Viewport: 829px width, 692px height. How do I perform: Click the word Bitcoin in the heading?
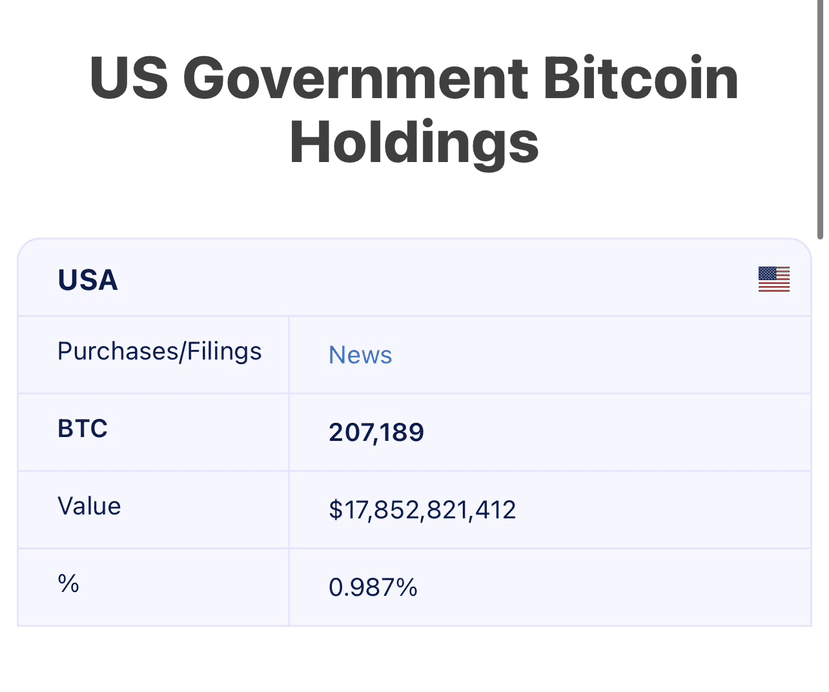tap(640, 78)
